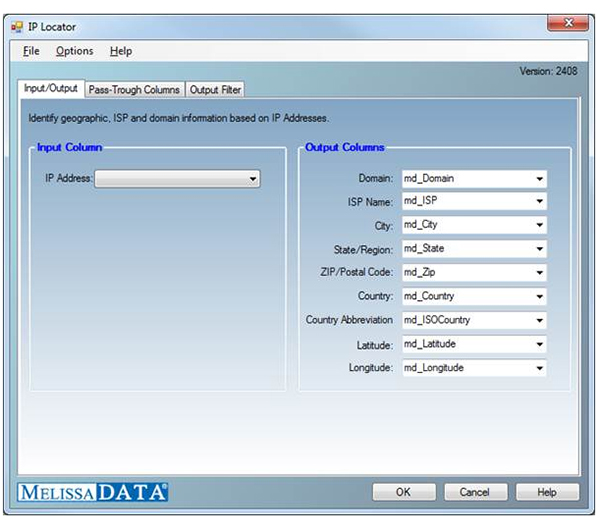Open the City output column dropdown
Viewport: 600px width, 531px height.
pos(540,225)
